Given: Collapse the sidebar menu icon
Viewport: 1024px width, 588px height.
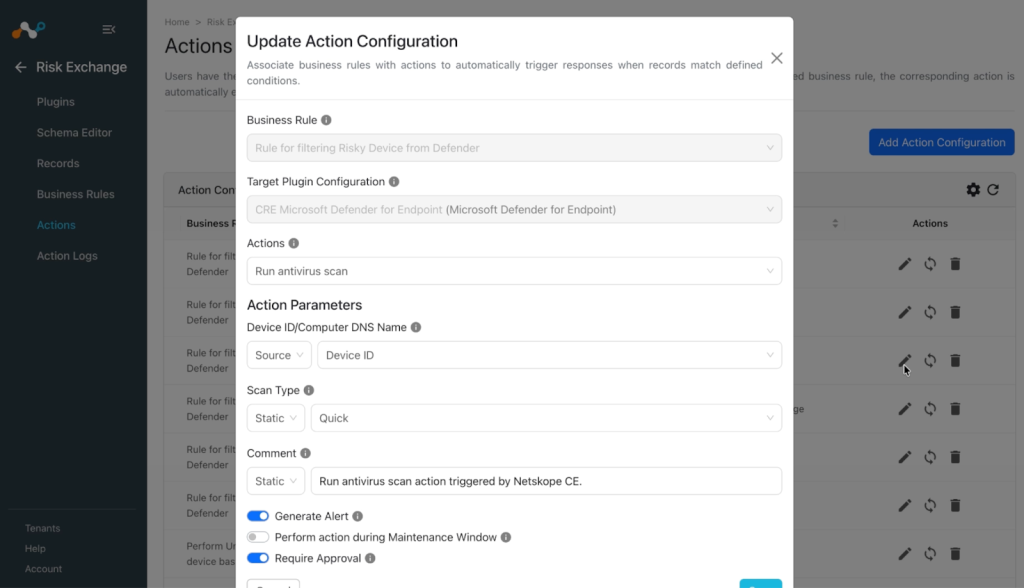Looking at the screenshot, I should coord(109,29).
